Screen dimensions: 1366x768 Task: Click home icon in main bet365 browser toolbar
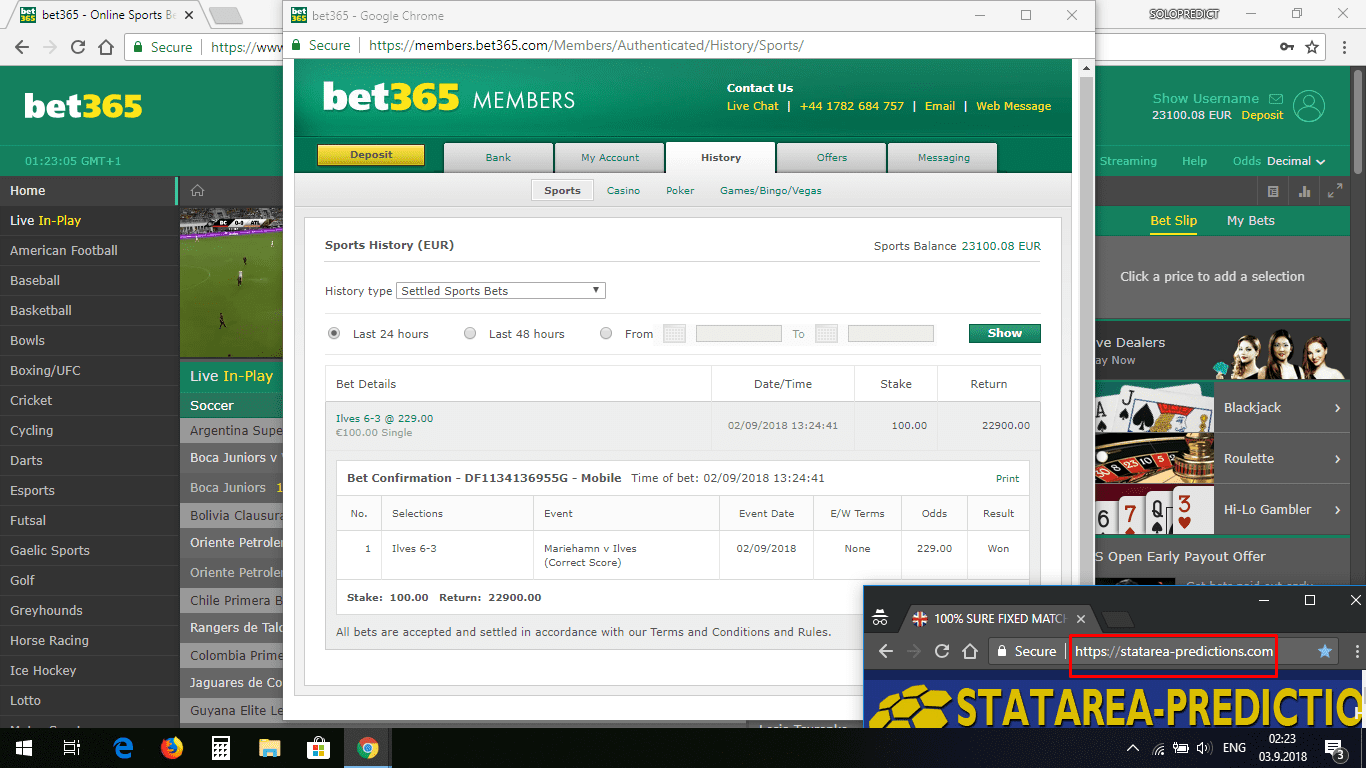[x=106, y=47]
